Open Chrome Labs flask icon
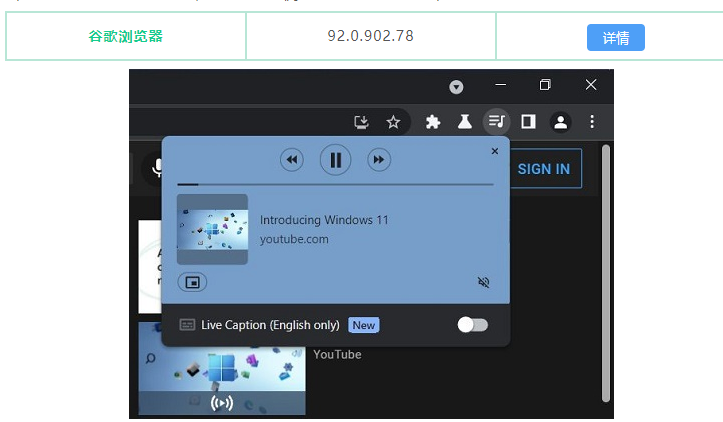723x422 pixels. [x=464, y=122]
